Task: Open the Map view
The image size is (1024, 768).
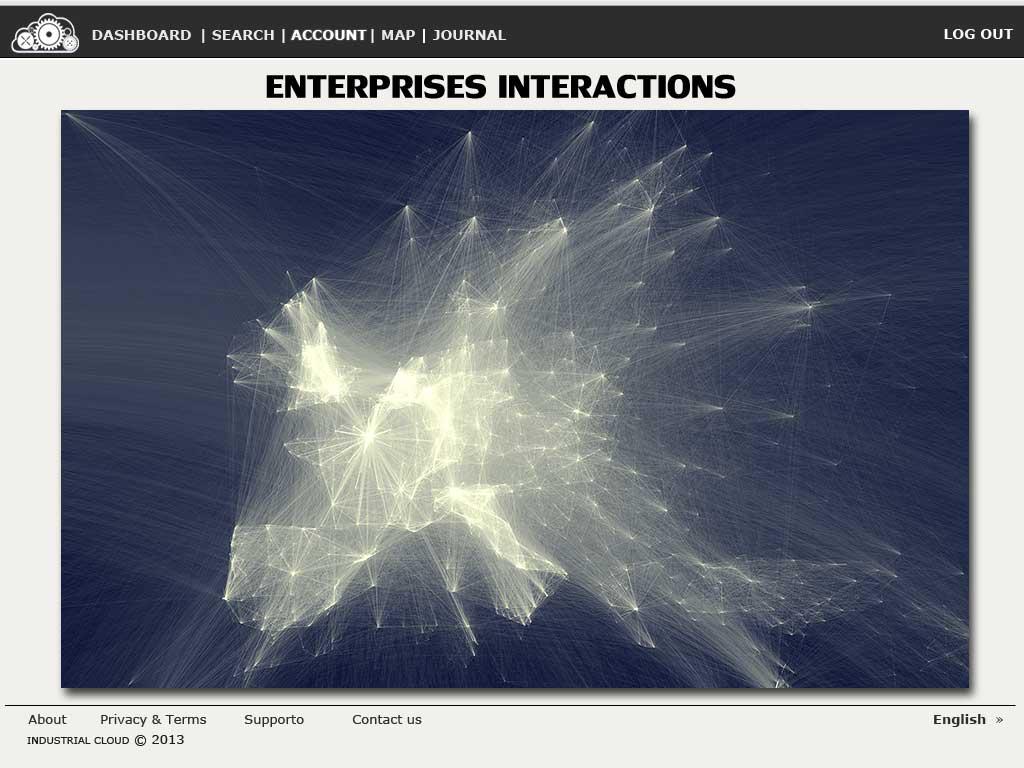Action: (398, 35)
